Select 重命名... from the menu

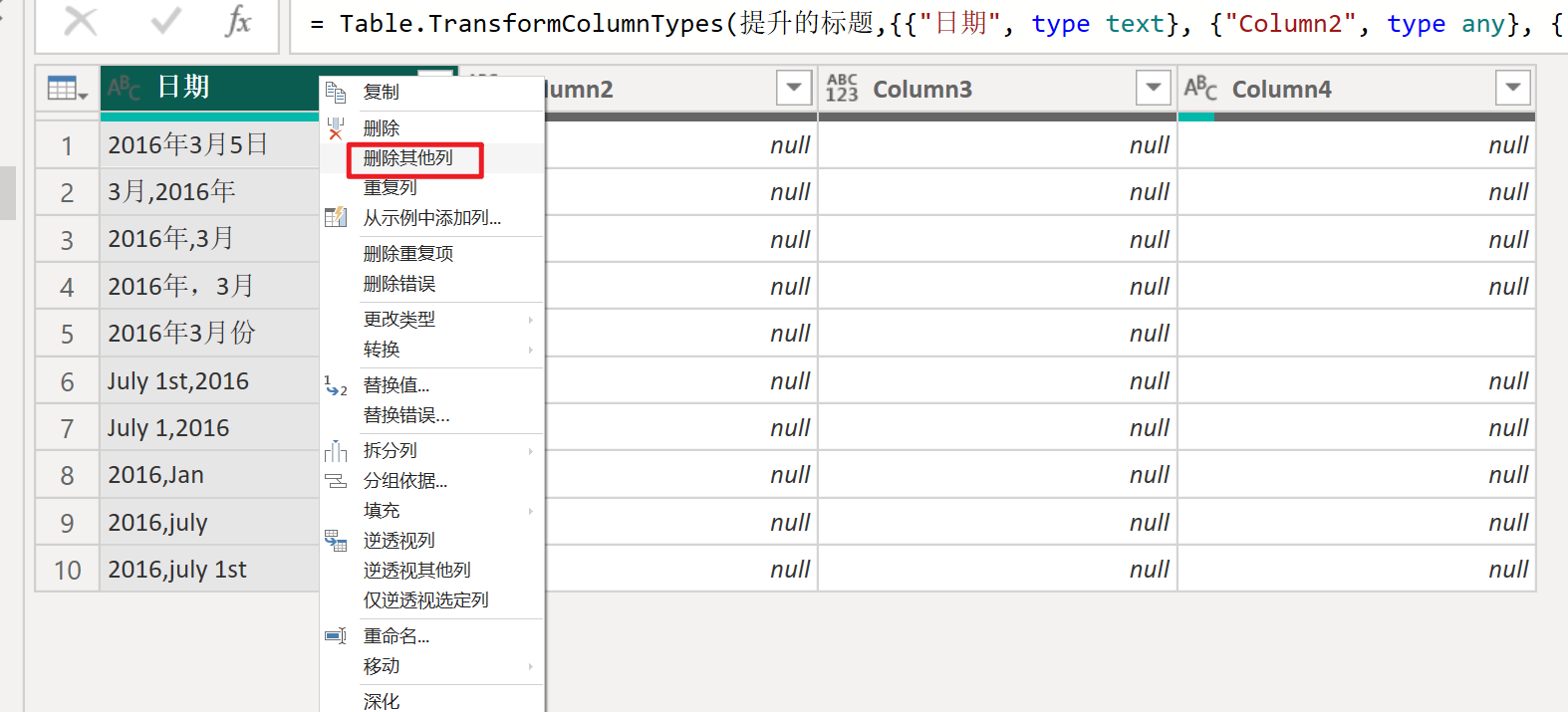coord(396,636)
